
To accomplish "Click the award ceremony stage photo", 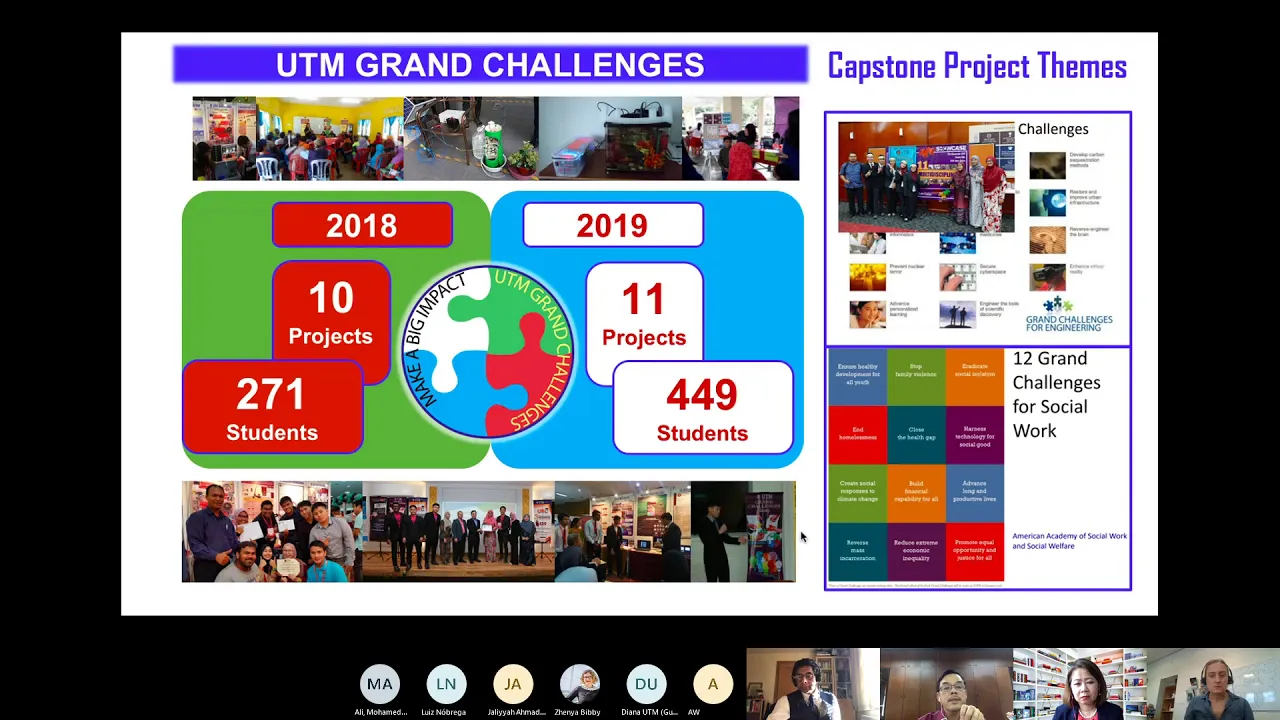I will [x=458, y=531].
